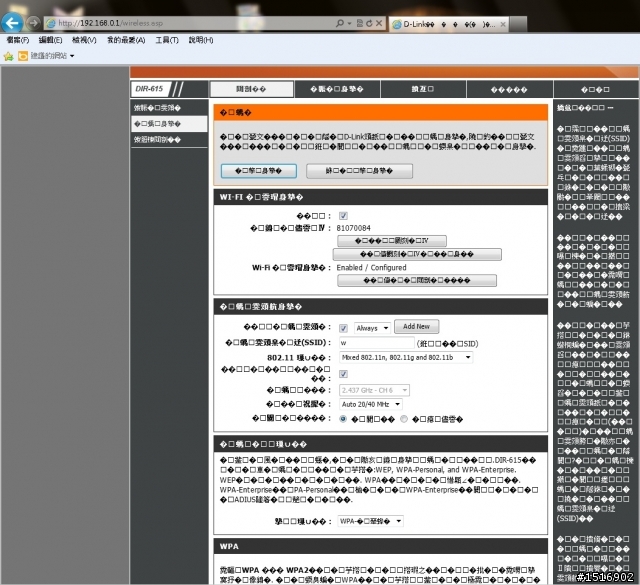
Task: Click the PIN value 81070084
Action: pos(353,228)
